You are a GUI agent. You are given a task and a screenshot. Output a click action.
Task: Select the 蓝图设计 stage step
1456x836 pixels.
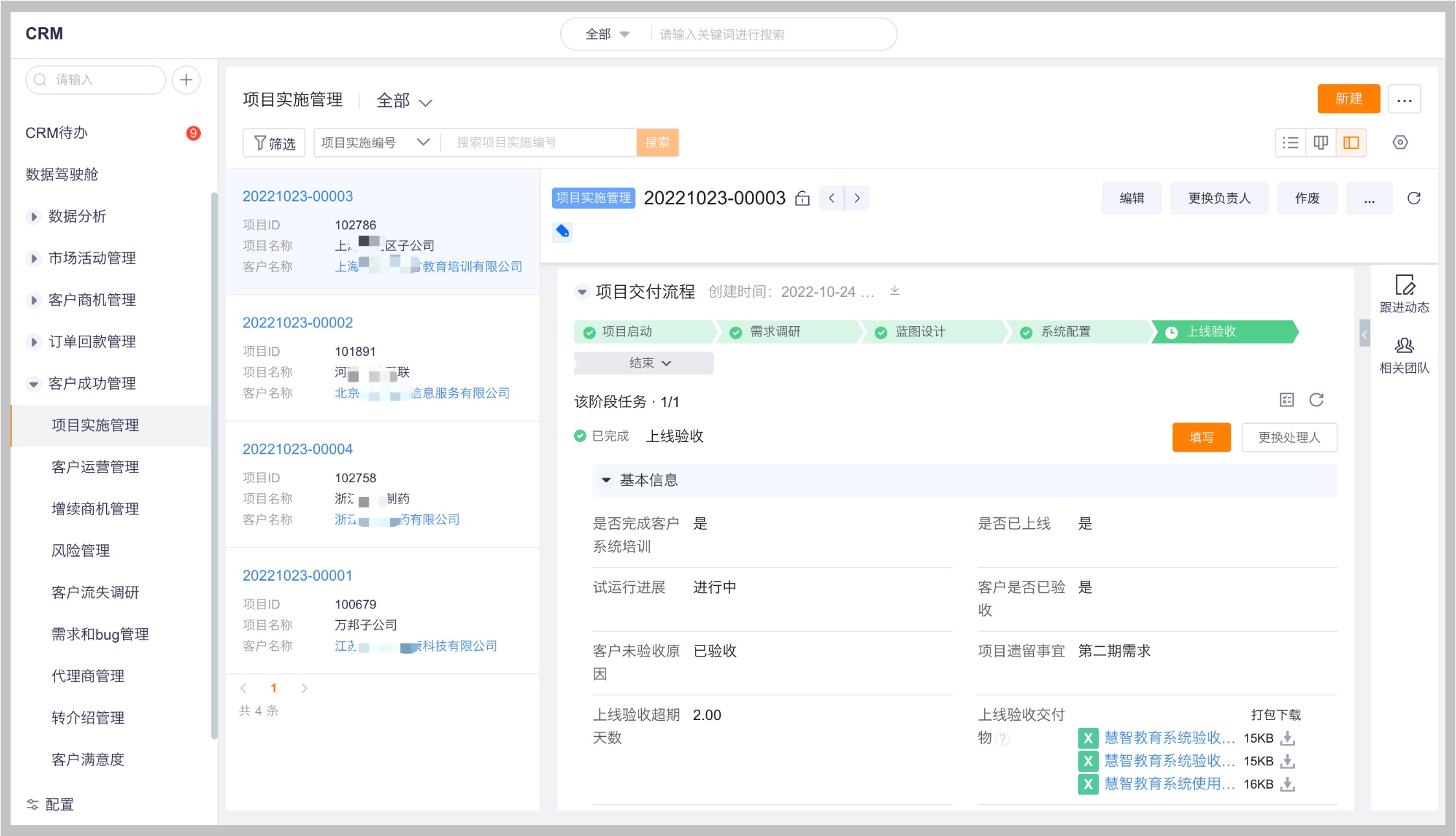(x=935, y=332)
